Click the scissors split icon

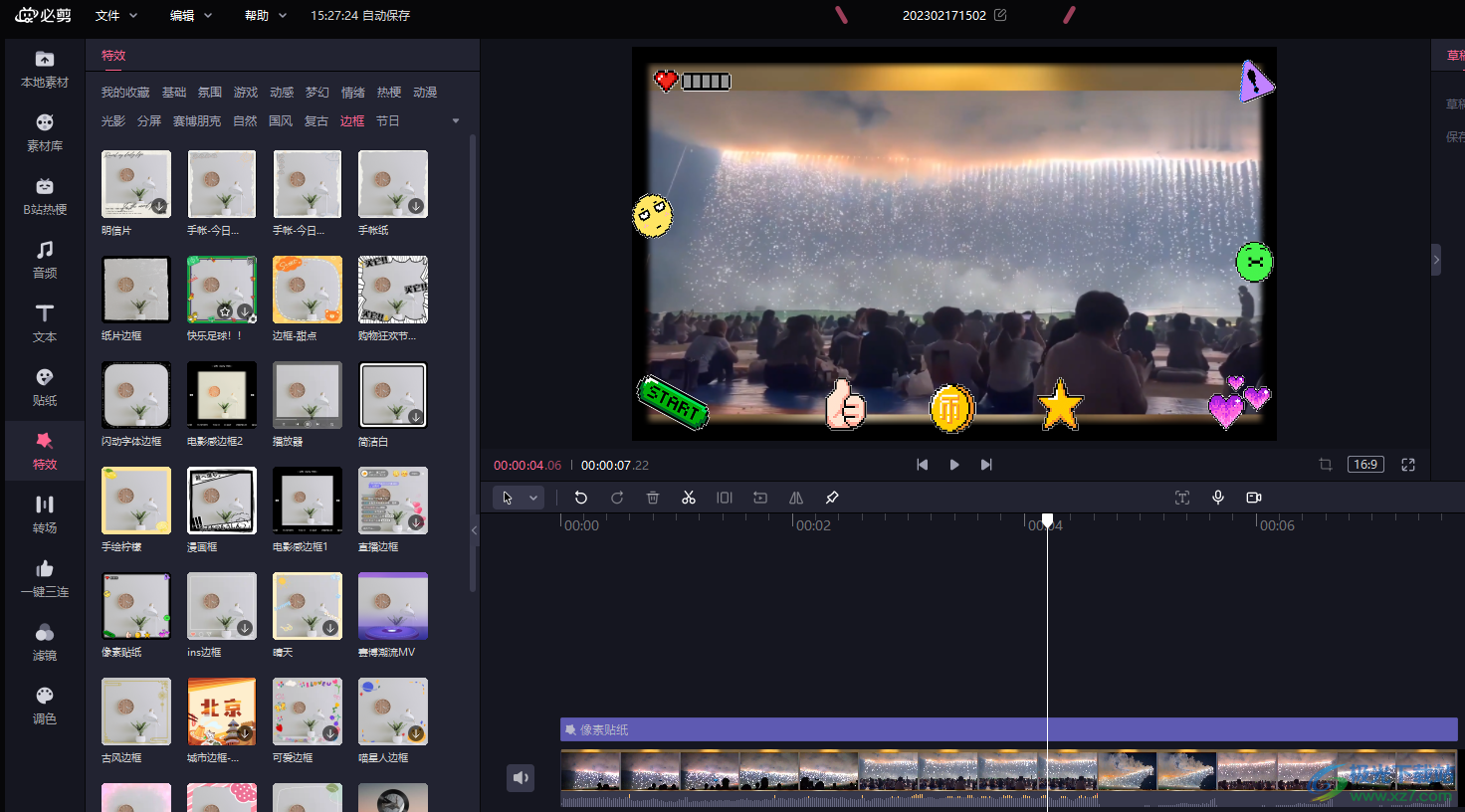click(689, 498)
